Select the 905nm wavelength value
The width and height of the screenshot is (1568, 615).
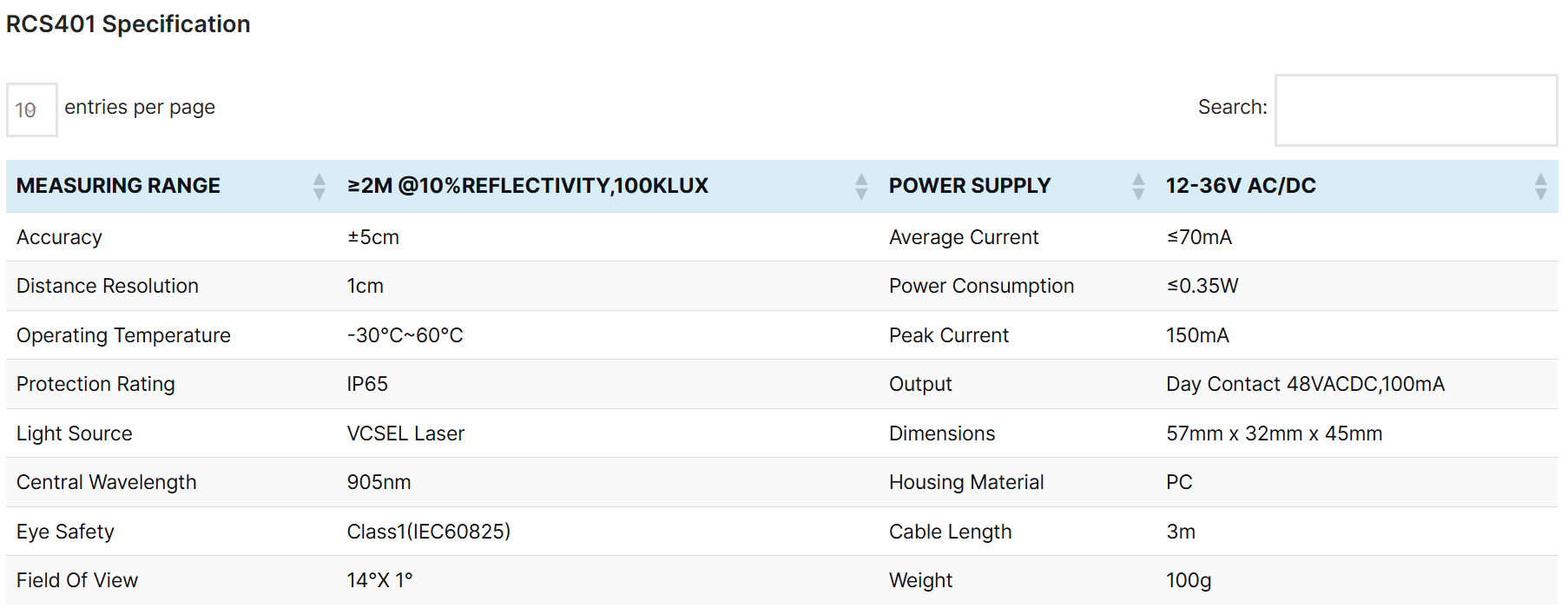pyautogui.click(x=379, y=482)
